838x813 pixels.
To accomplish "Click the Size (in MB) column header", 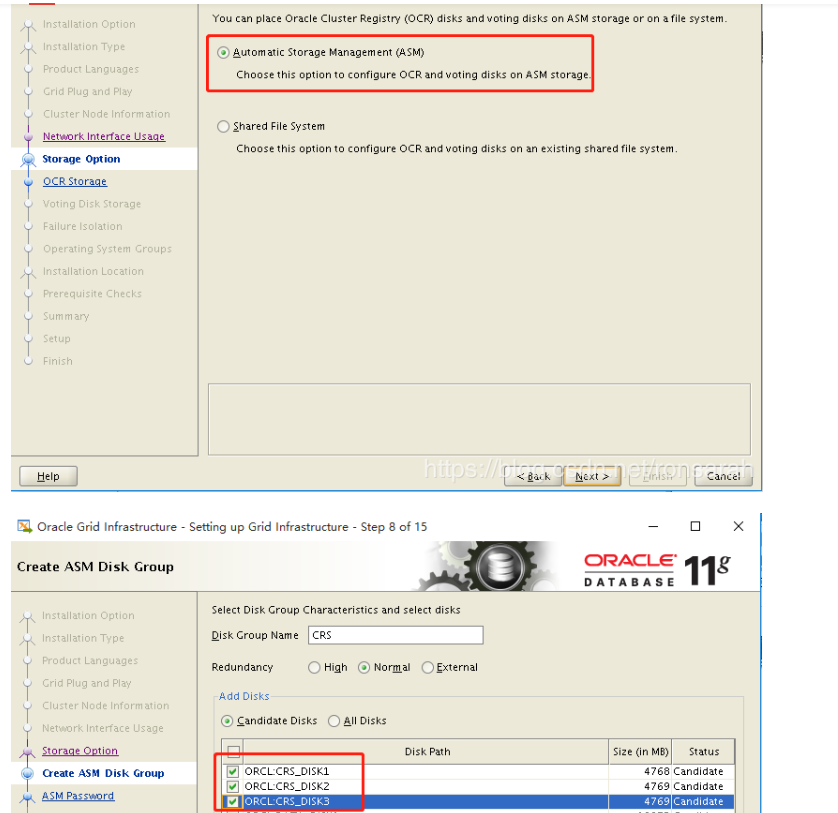I will click(x=640, y=752).
